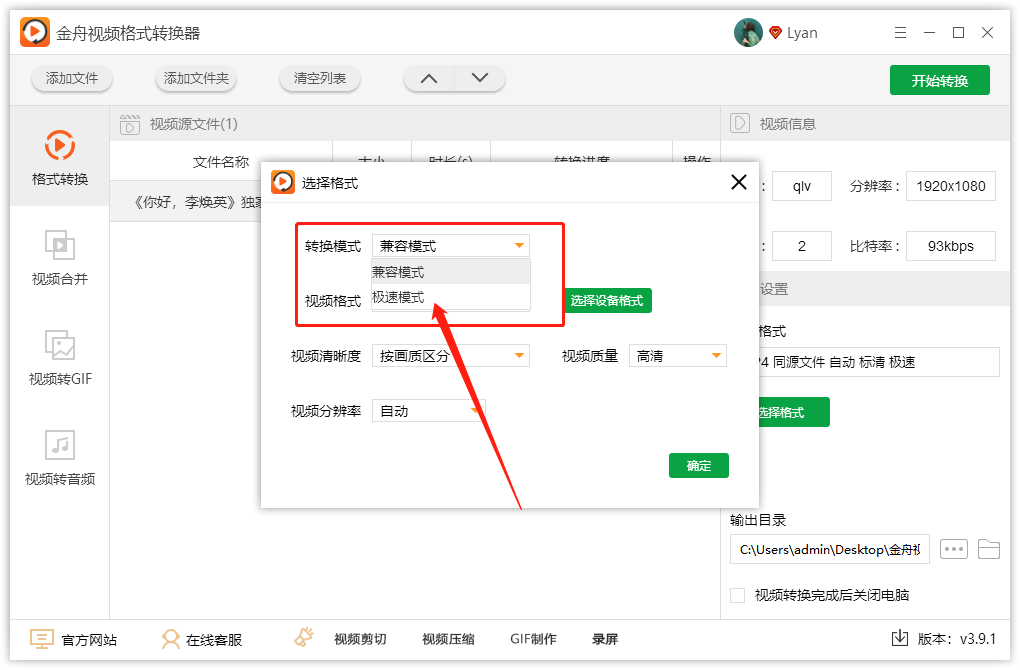Click the 添加文件夹 button

click(x=196, y=78)
